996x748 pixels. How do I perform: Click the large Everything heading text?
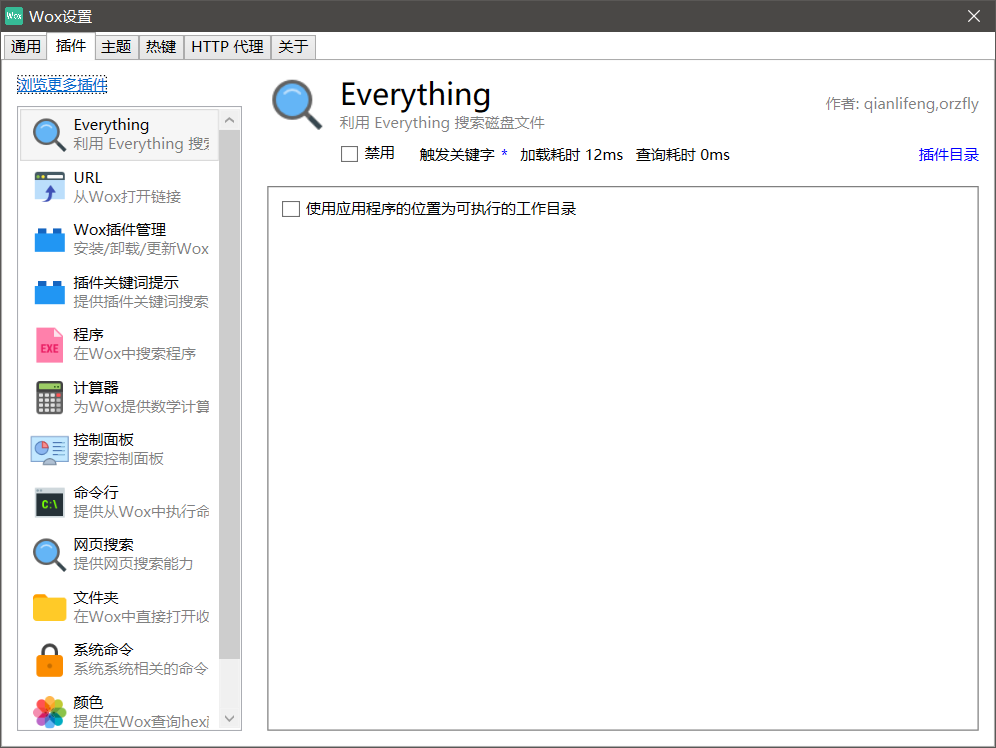tap(415, 95)
